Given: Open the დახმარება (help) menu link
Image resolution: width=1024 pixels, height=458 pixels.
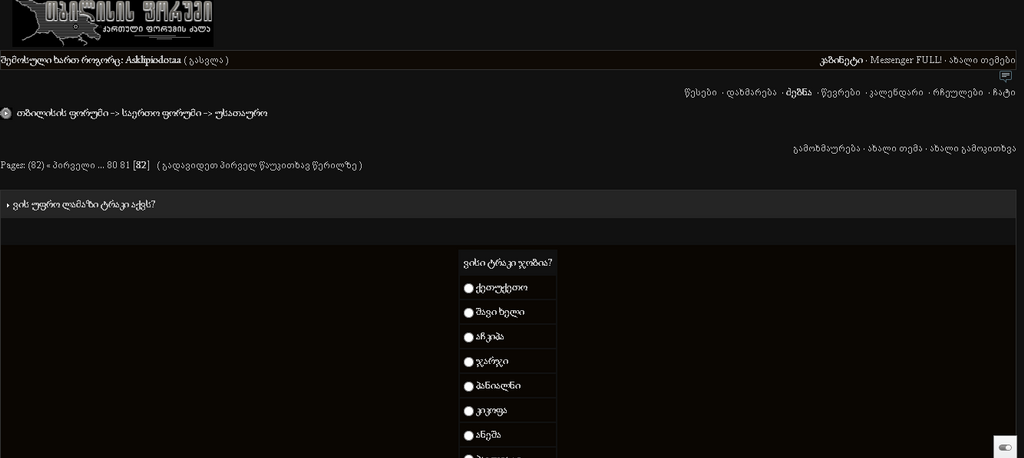Looking at the screenshot, I should [x=752, y=93].
